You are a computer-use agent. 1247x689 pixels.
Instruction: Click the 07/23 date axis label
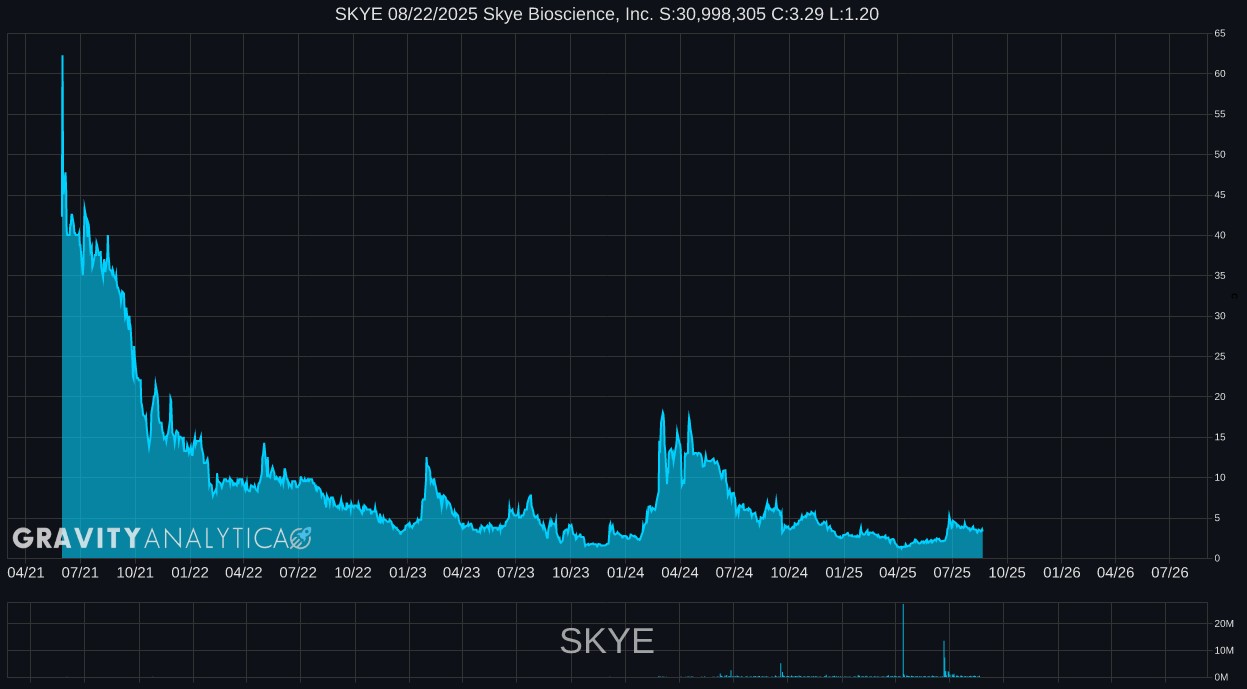(x=516, y=572)
